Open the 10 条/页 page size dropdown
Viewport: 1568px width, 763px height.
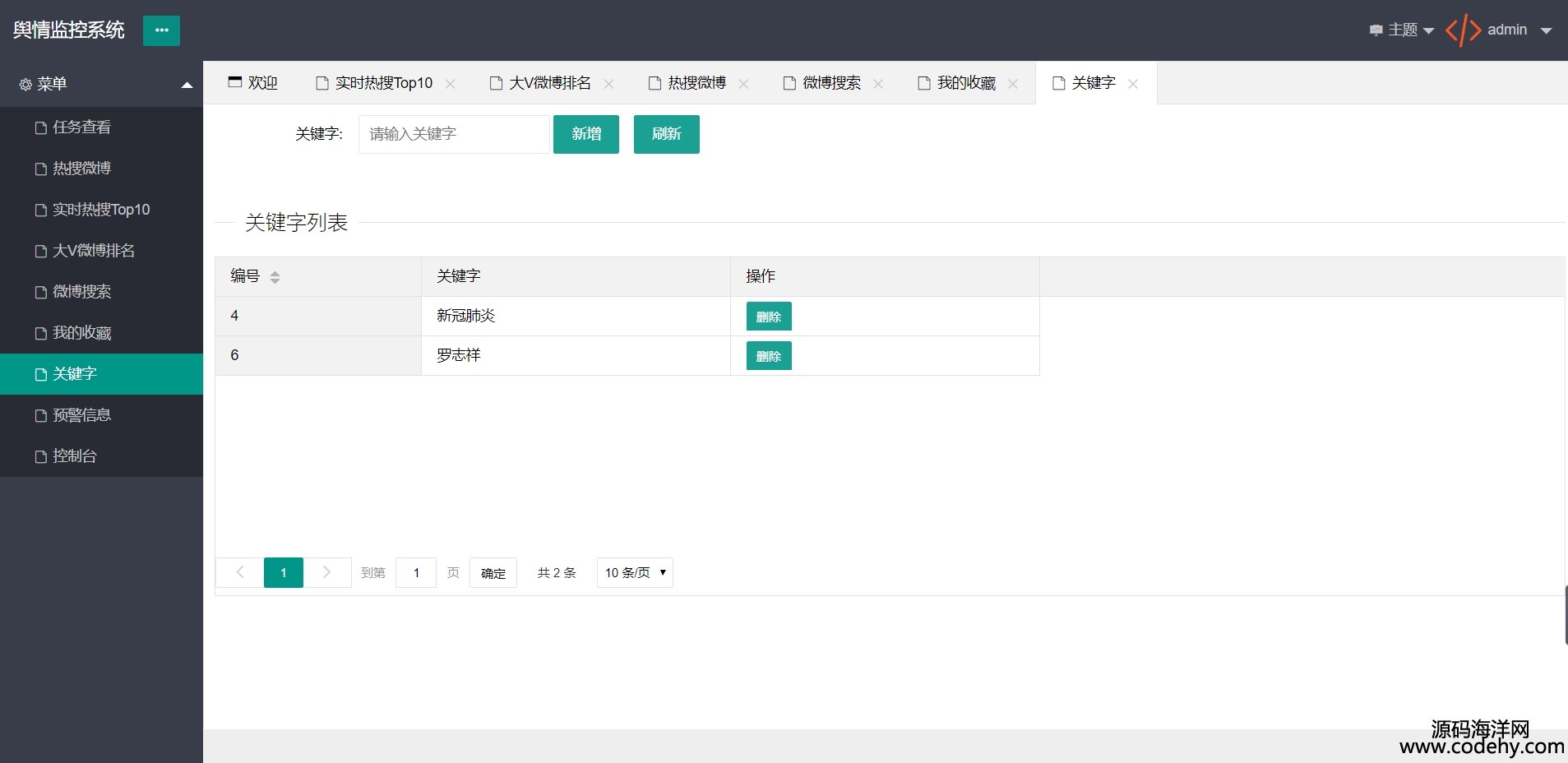click(635, 572)
